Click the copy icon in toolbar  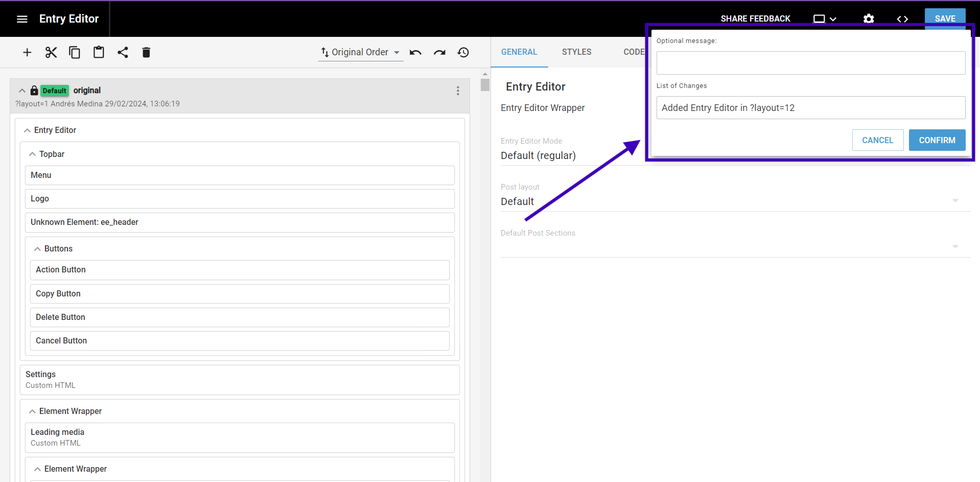click(75, 52)
